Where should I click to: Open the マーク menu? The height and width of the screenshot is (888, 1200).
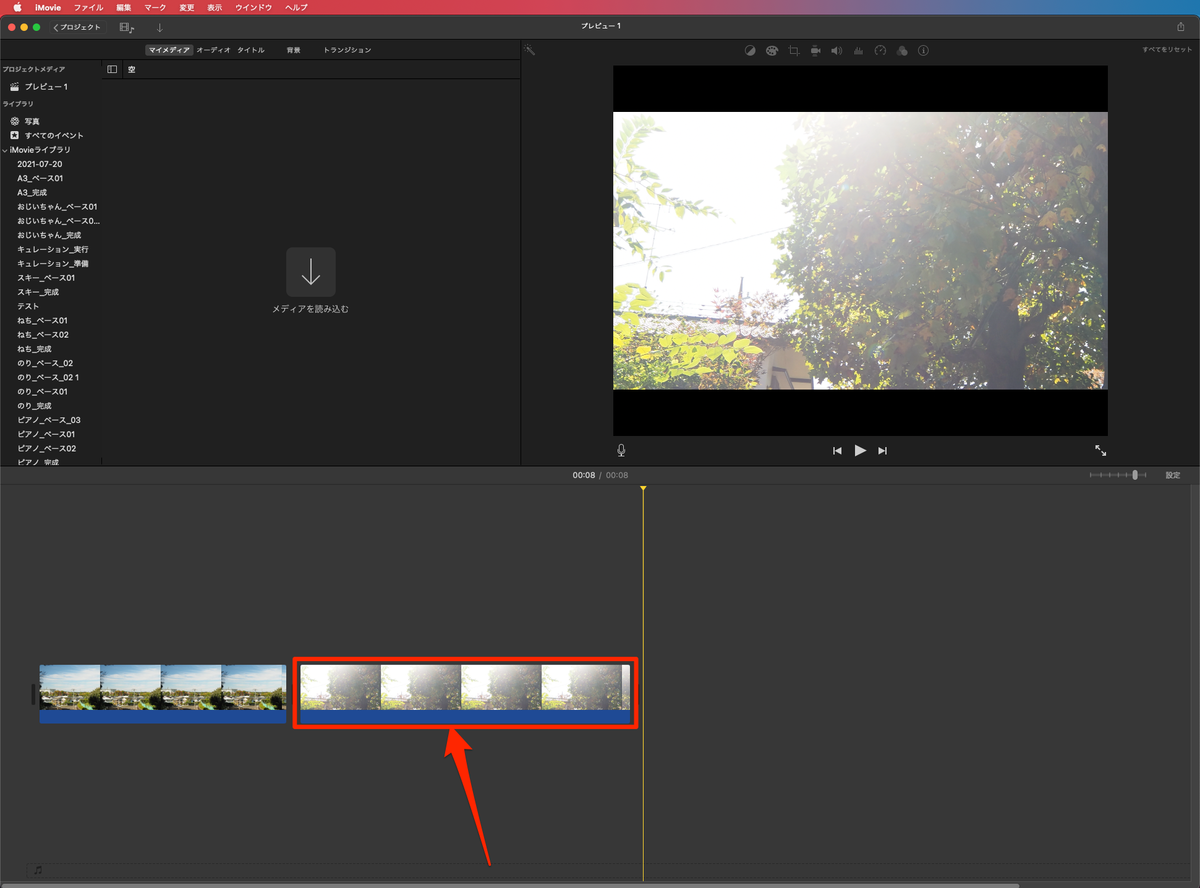click(155, 7)
